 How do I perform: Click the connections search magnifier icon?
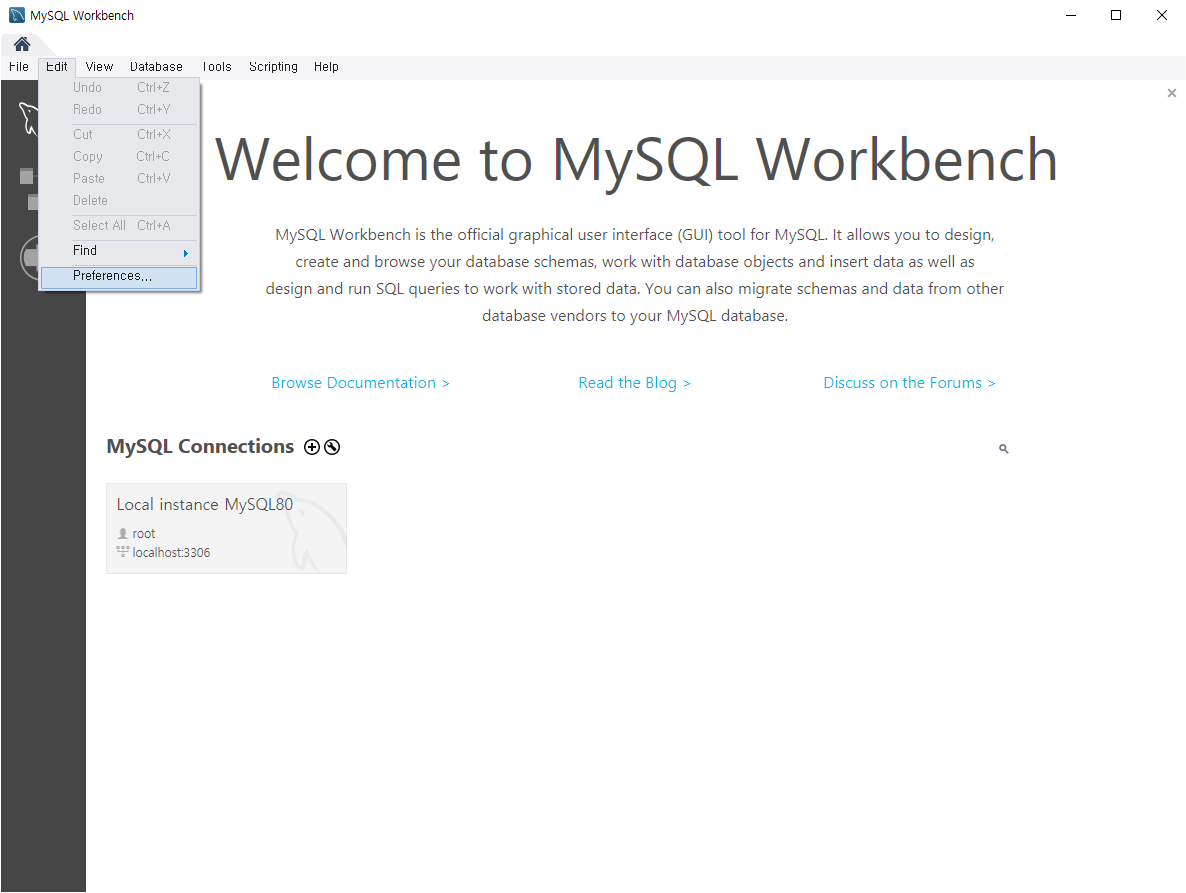click(1004, 448)
